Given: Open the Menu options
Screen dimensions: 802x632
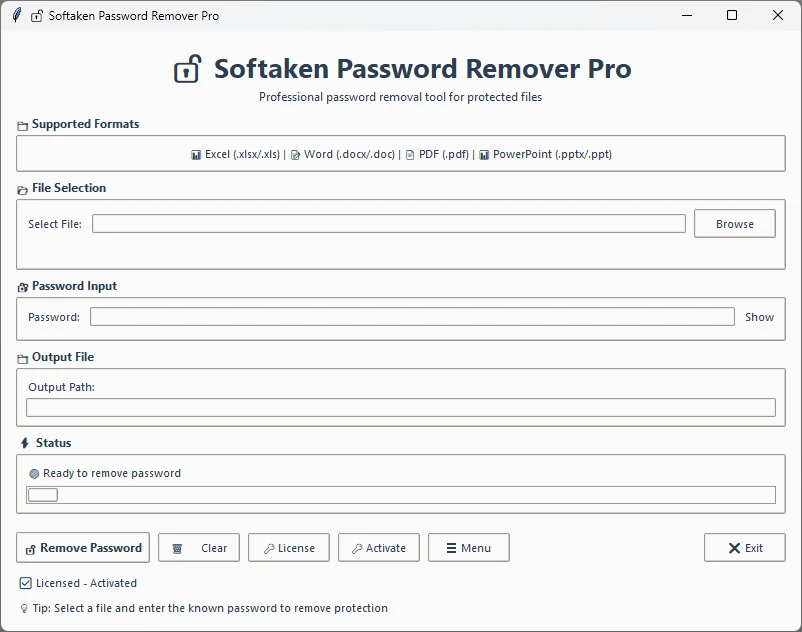Looking at the screenshot, I should [x=468, y=547].
